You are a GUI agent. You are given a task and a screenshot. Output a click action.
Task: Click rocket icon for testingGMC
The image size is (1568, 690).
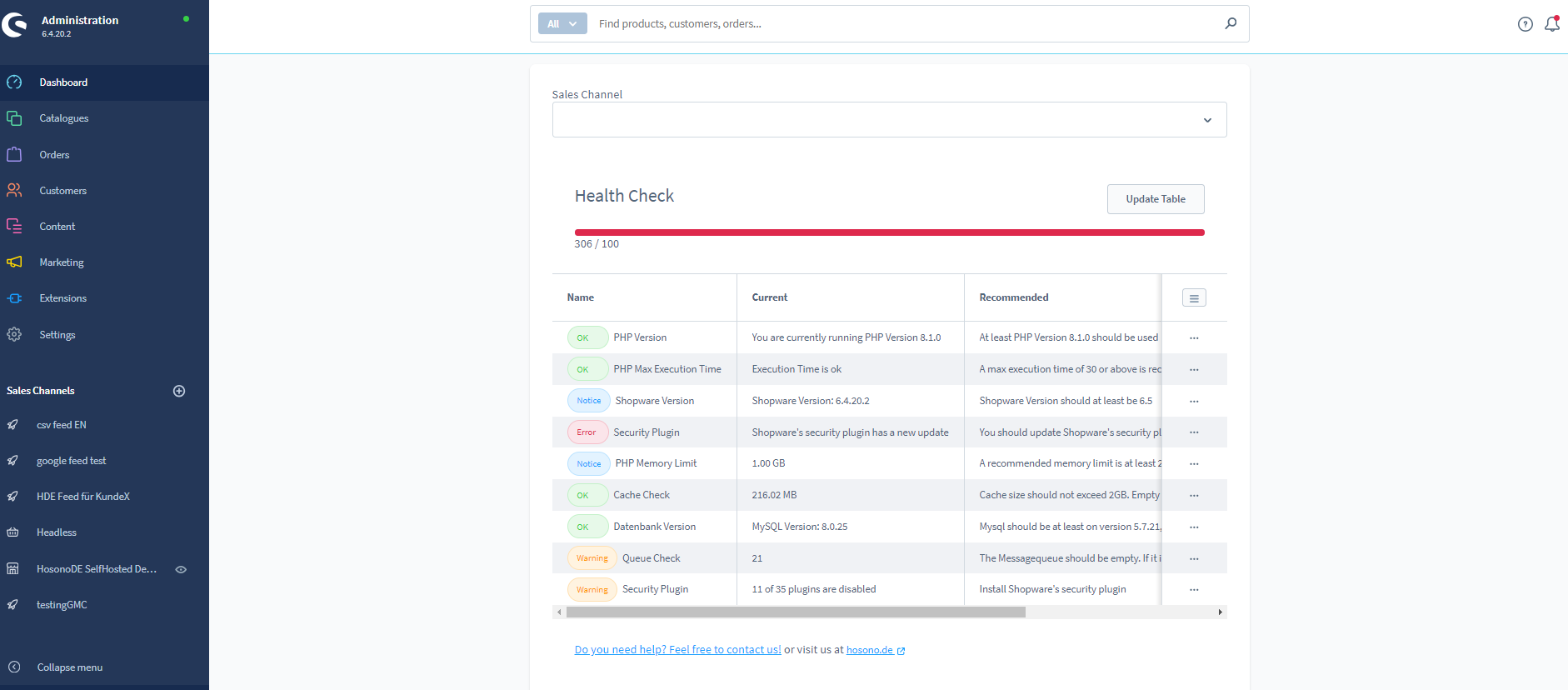pos(12,605)
